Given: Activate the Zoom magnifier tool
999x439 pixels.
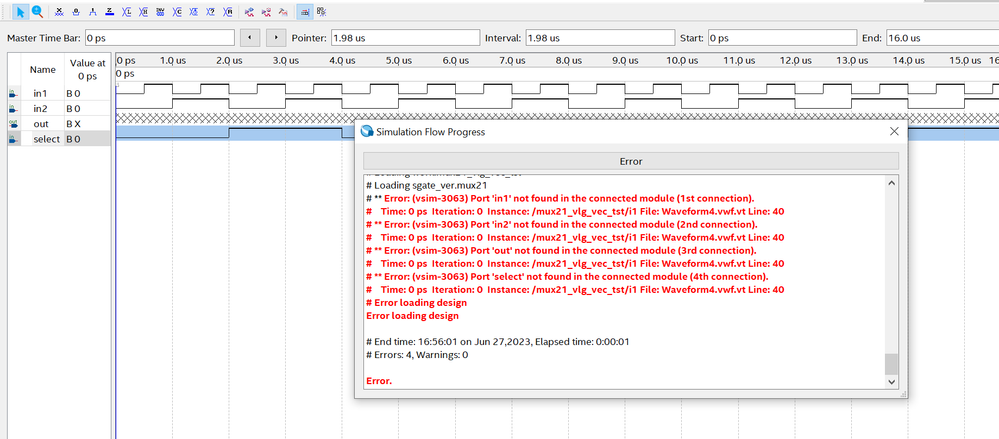Looking at the screenshot, I should 38,12.
